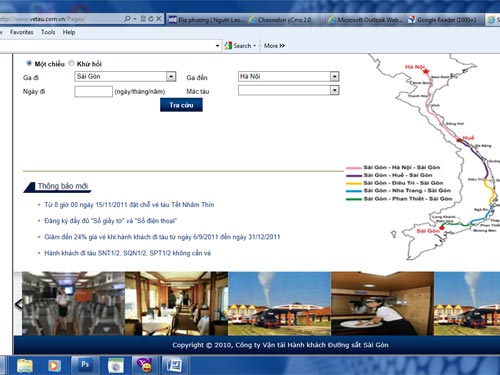Click the purple Sài Gòn - Huế legend line
This screenshot has width=500, height=375.
point(354,176)
